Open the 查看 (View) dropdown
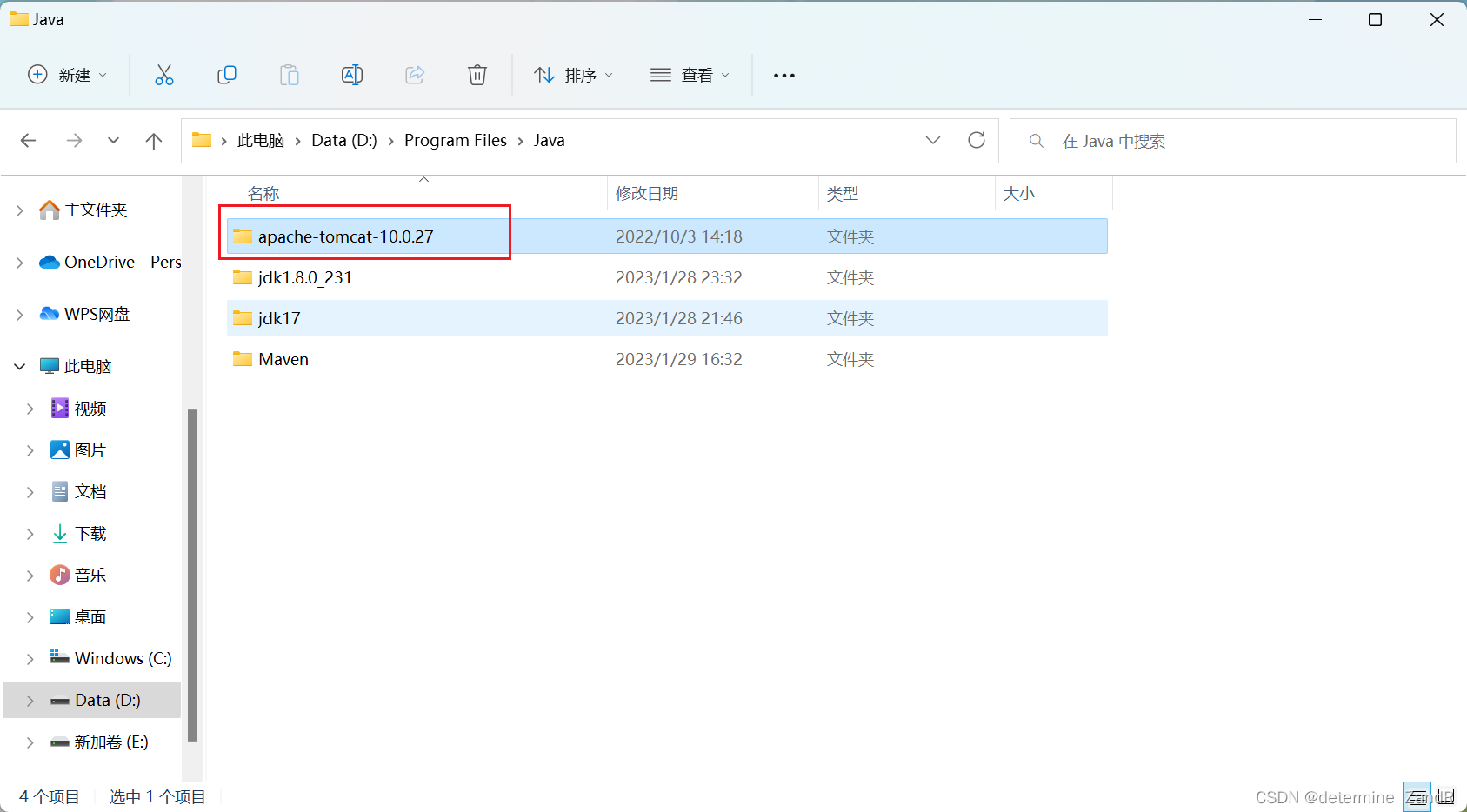 pos(690,75)
